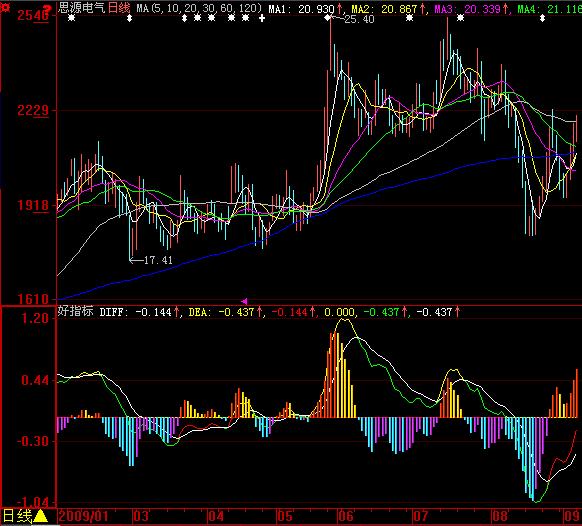Click the 05 month label on time axis

coord(285,516)
